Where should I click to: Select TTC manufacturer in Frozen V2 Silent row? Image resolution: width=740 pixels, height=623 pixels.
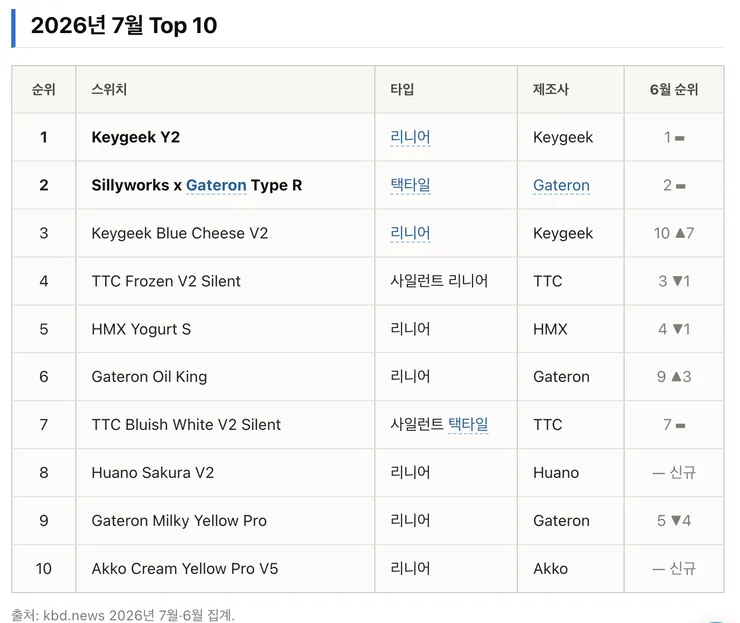pos(547,281)
